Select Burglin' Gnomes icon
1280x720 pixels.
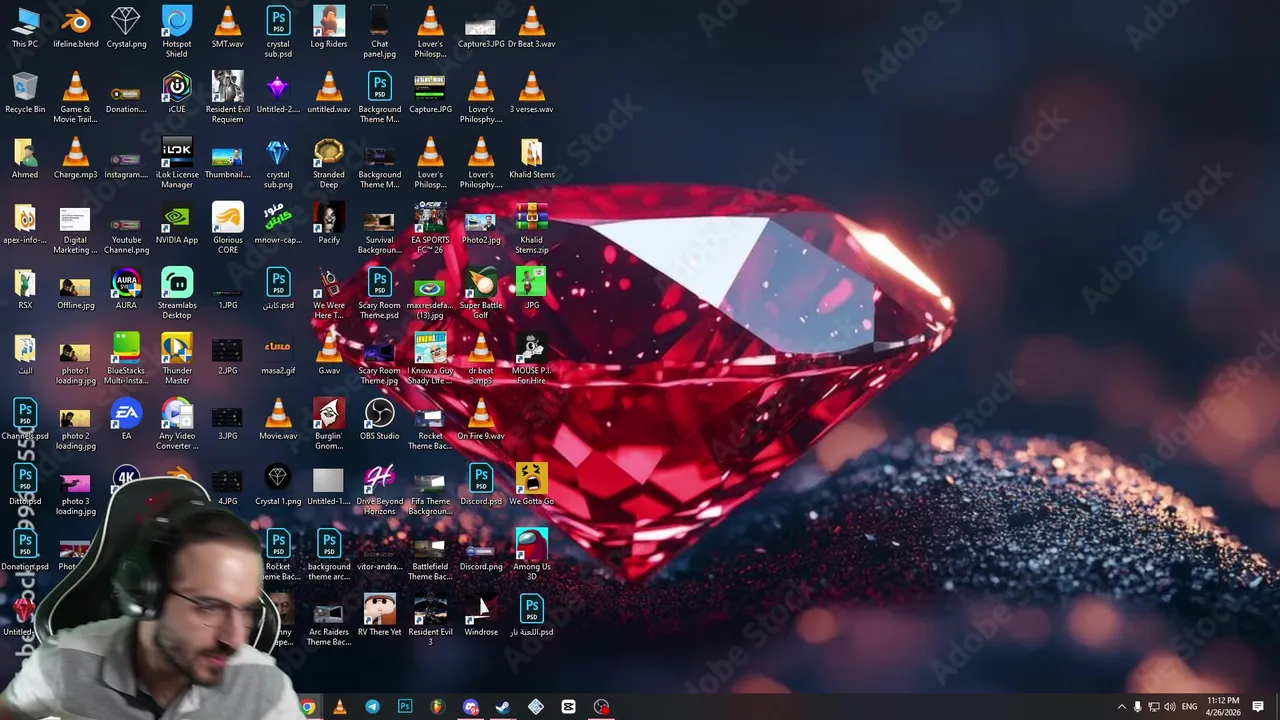[329, 424]
